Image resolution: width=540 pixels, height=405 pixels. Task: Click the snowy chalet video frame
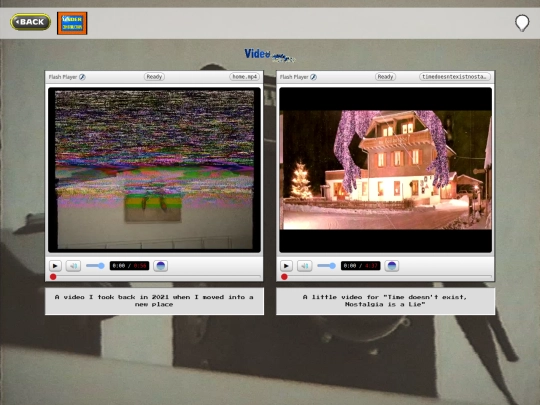pyautogui.click(x=385, y=170)
